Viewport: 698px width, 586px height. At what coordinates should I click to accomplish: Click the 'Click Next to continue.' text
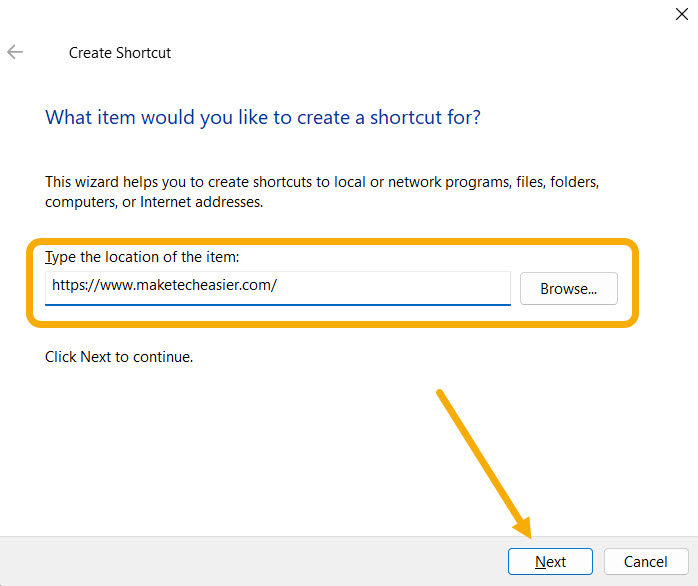coord(119,357)
